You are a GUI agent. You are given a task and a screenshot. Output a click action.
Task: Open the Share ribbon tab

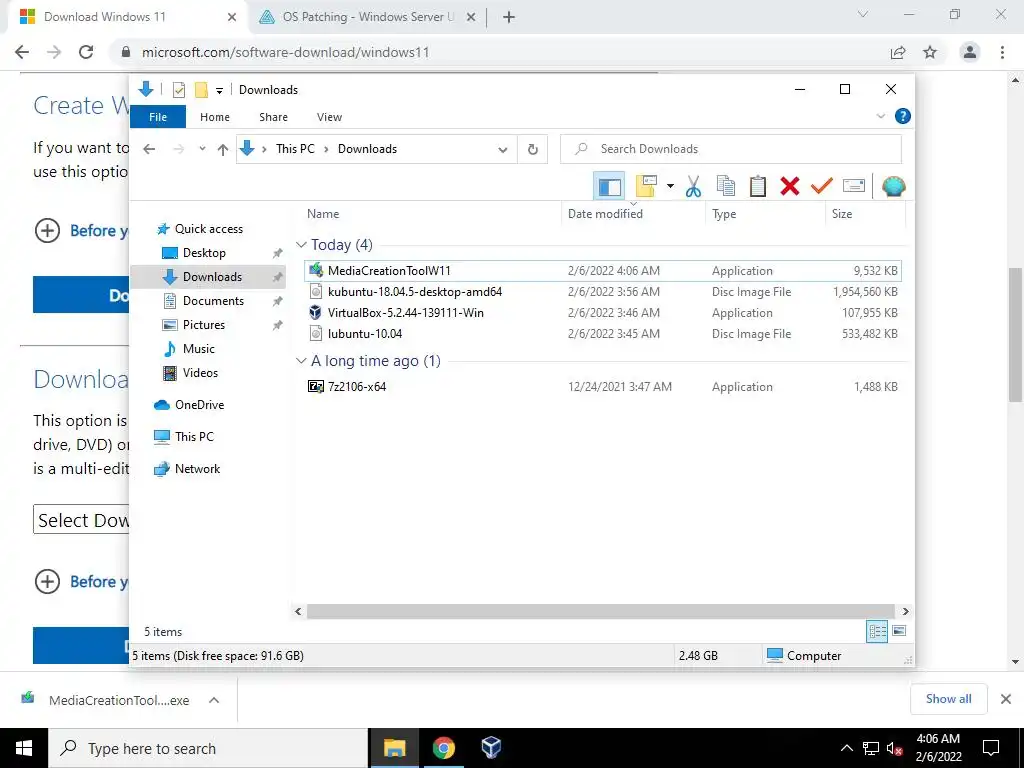273,117
